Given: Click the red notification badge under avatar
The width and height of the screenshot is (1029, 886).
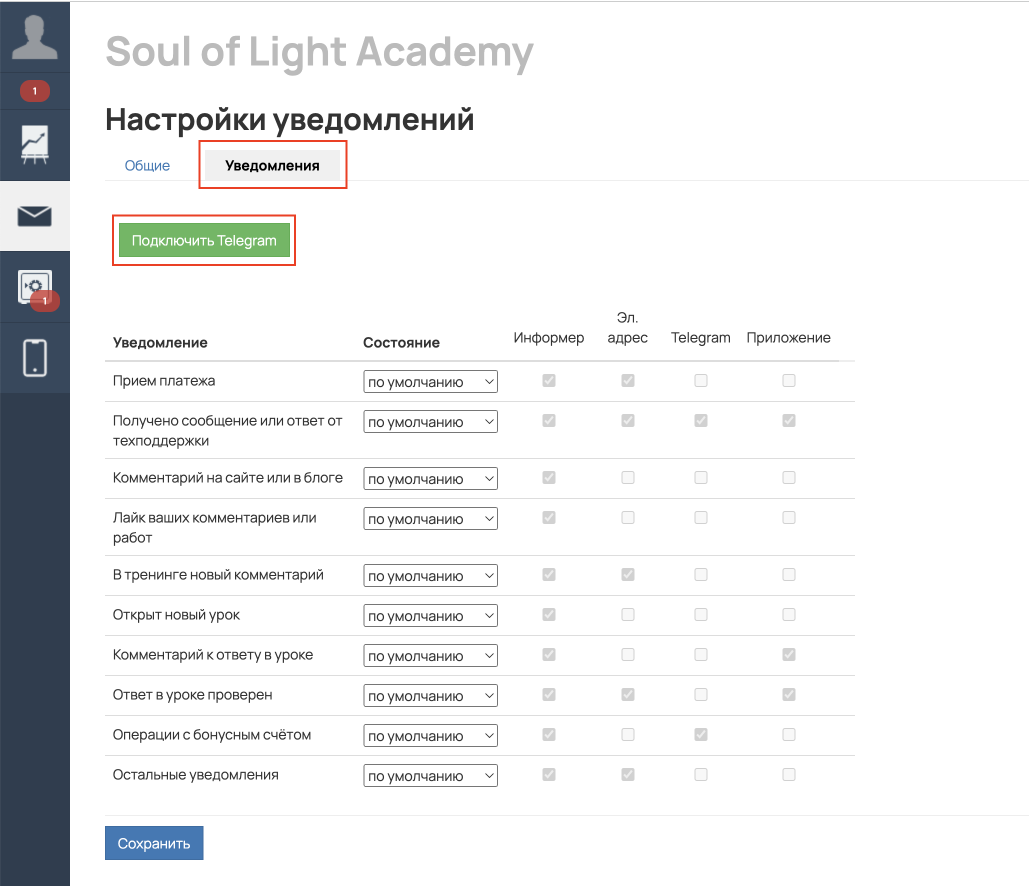Looking at the screenshot, I should point(35,92).
